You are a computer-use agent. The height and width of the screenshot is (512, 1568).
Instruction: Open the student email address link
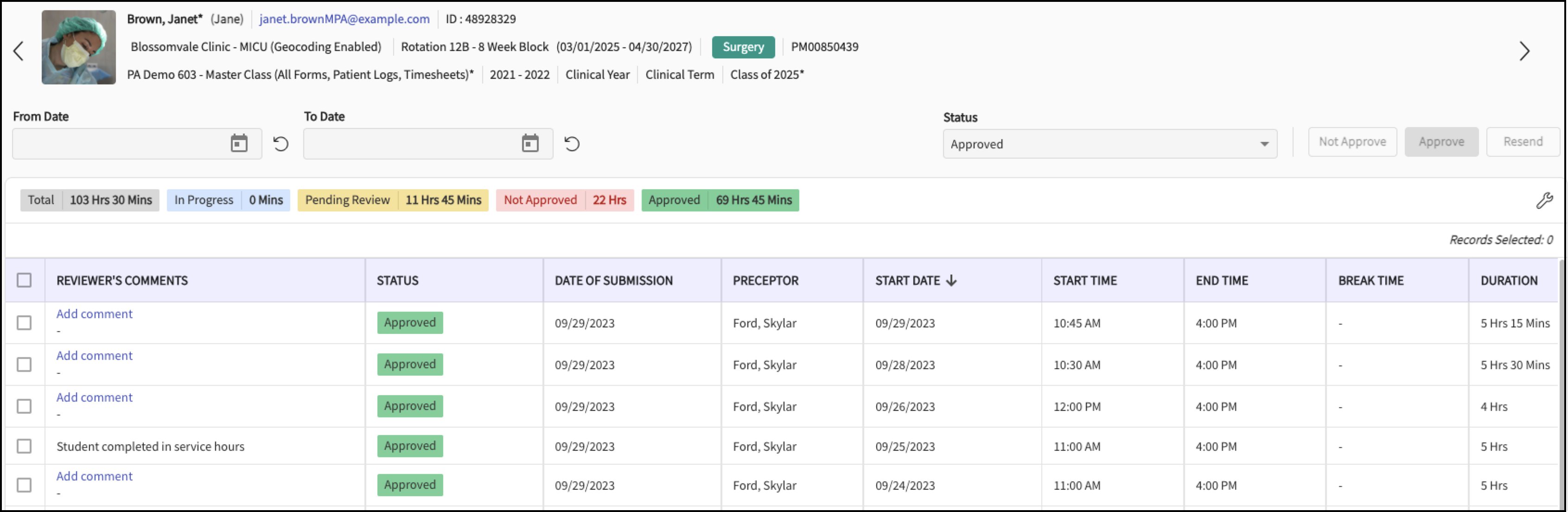tap(344, 19)
